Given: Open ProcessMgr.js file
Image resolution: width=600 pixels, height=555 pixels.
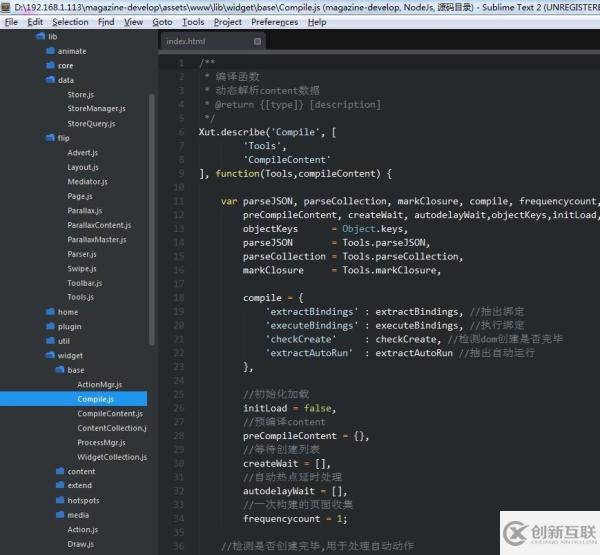Looking at the screenshot, I should coord(101,443).
